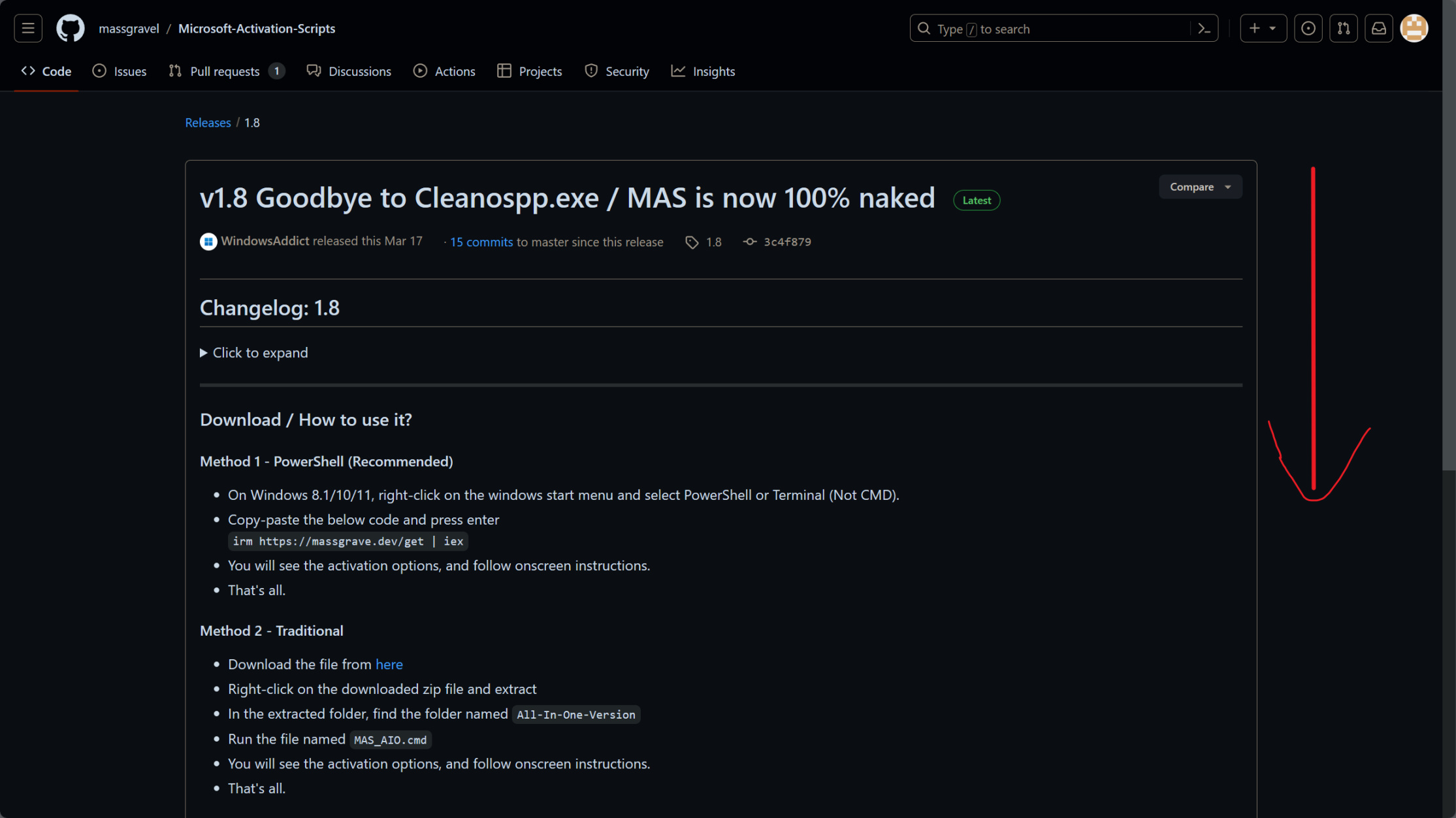
Task: View the 15 commits since release
Action: point(481,242)
